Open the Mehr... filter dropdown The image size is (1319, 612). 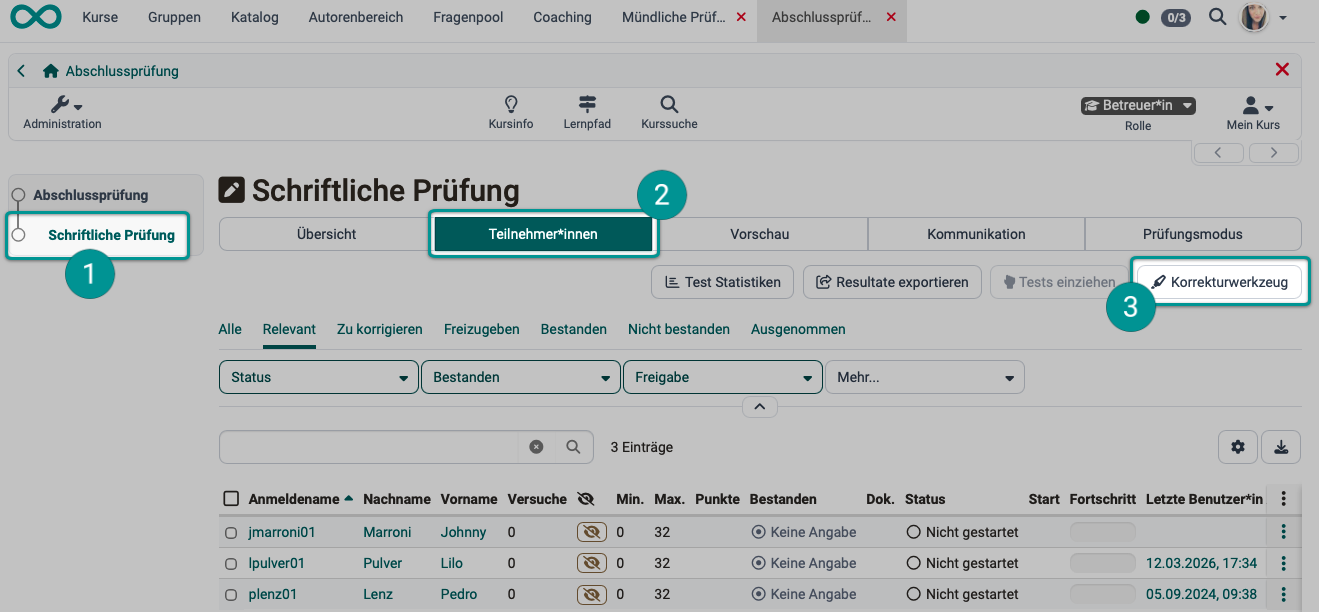(x=925, y=377)
